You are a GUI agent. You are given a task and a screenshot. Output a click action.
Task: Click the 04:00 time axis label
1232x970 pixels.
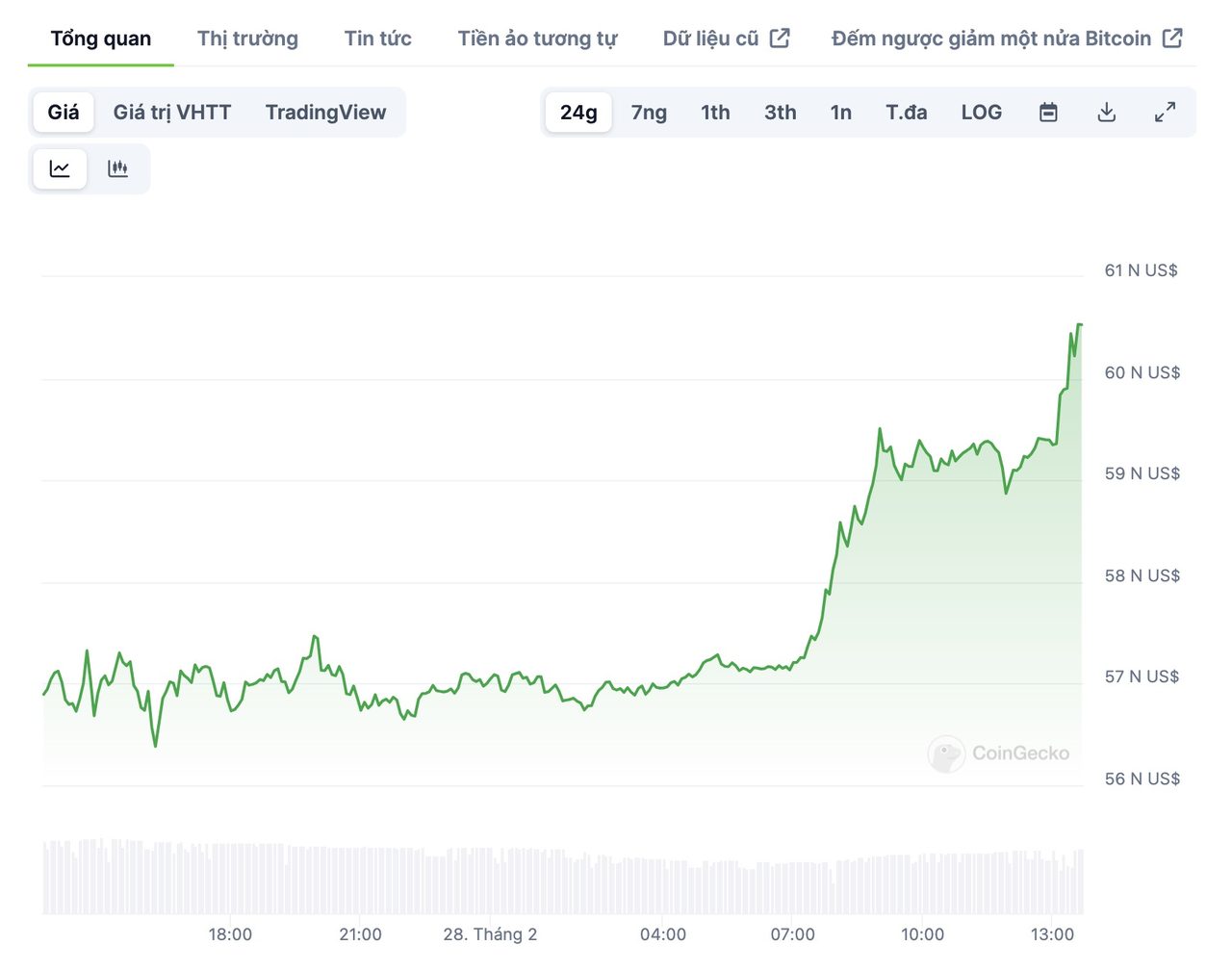pos(663,934)
